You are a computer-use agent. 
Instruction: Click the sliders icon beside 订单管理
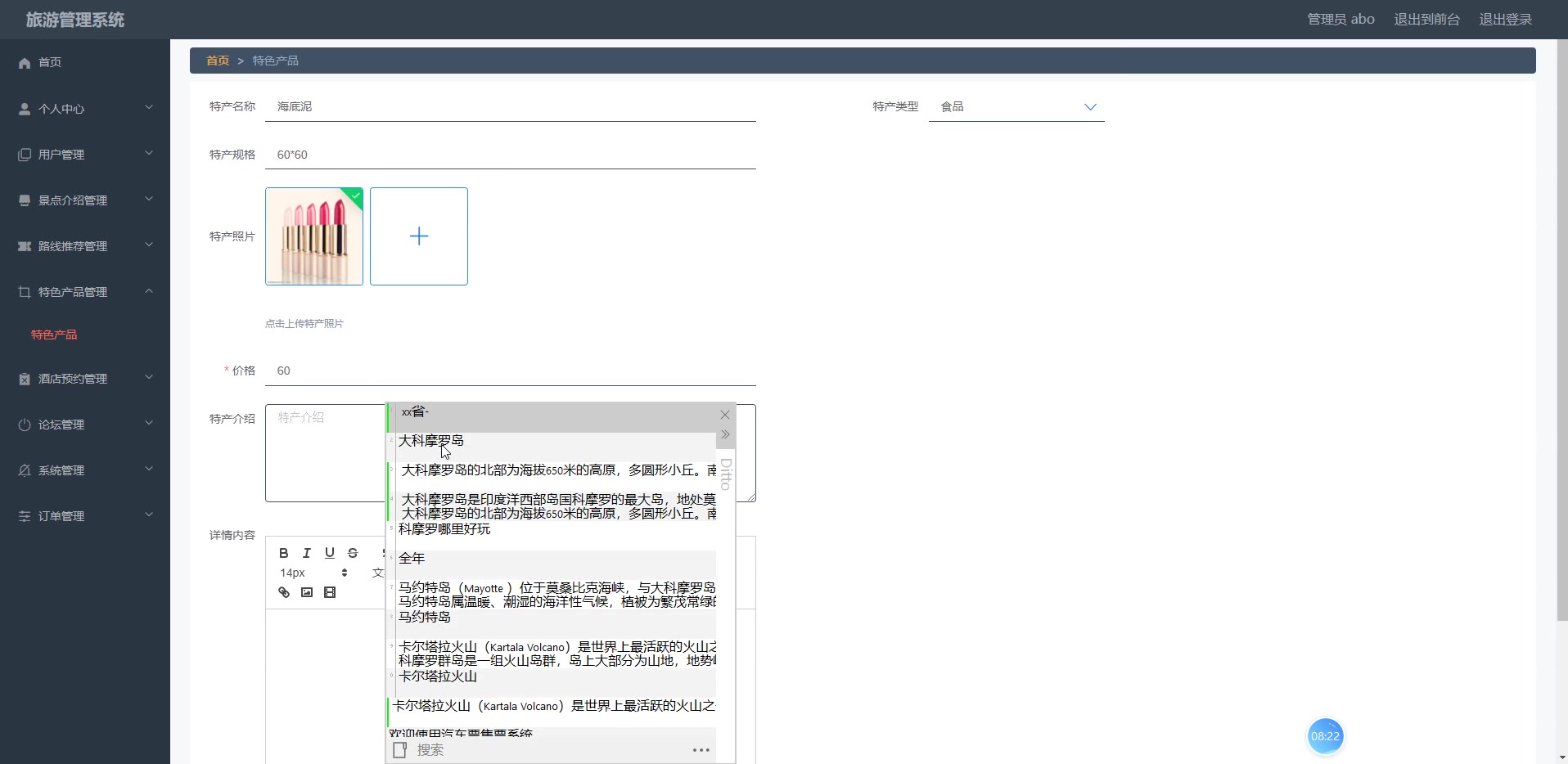click(25, 516)
